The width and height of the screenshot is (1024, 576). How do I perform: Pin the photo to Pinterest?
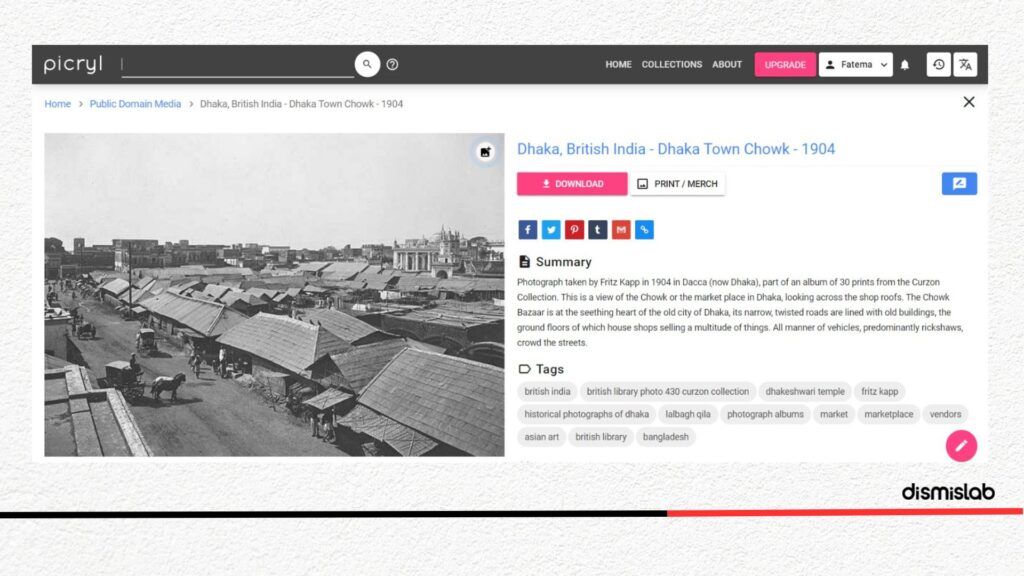574,229
